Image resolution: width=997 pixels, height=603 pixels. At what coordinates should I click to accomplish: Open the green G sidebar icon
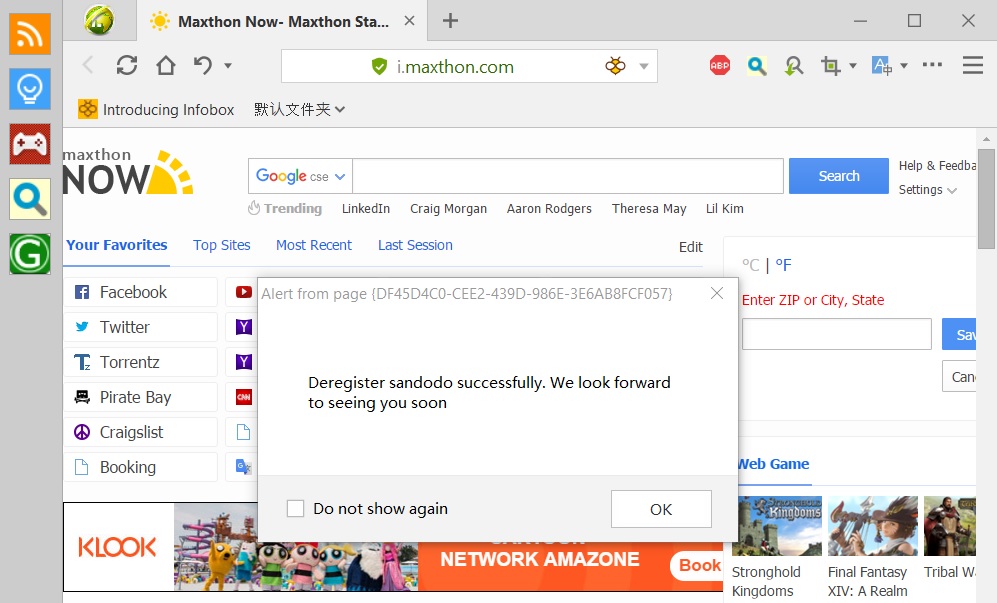(x=30, y=254)
